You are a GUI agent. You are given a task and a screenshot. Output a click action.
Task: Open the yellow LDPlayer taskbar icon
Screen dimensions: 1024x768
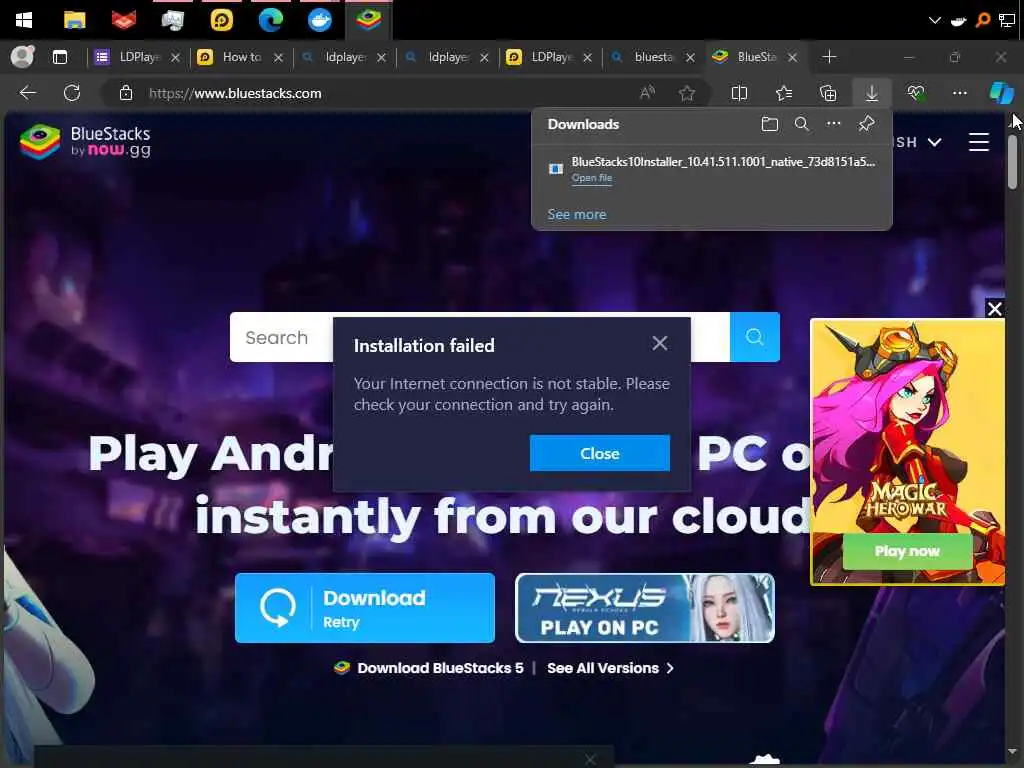tap(221, 20)
